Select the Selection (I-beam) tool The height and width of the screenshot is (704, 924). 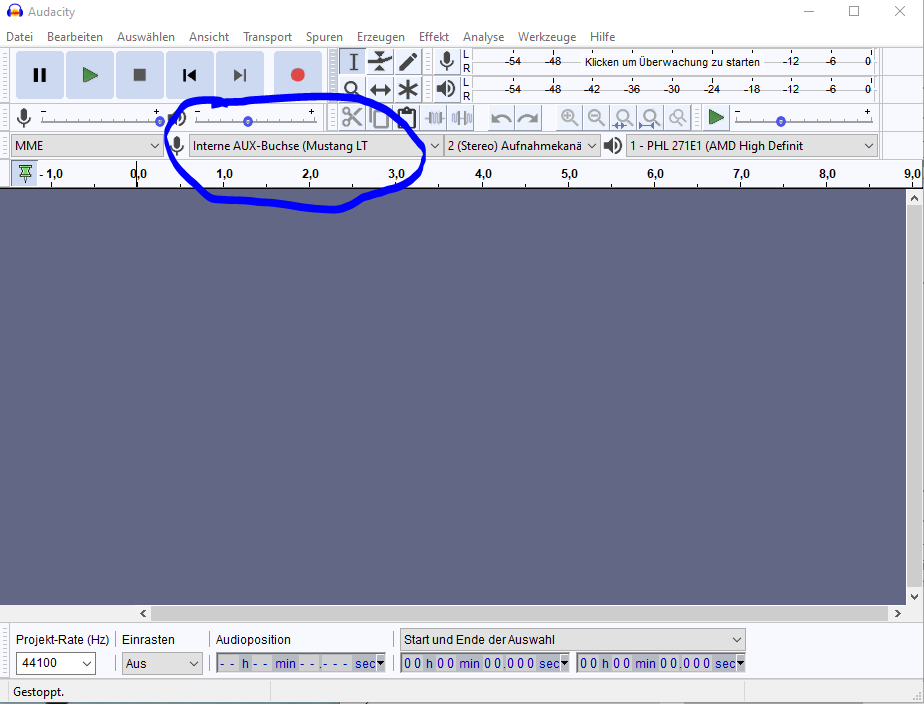(x=352, y=62)
